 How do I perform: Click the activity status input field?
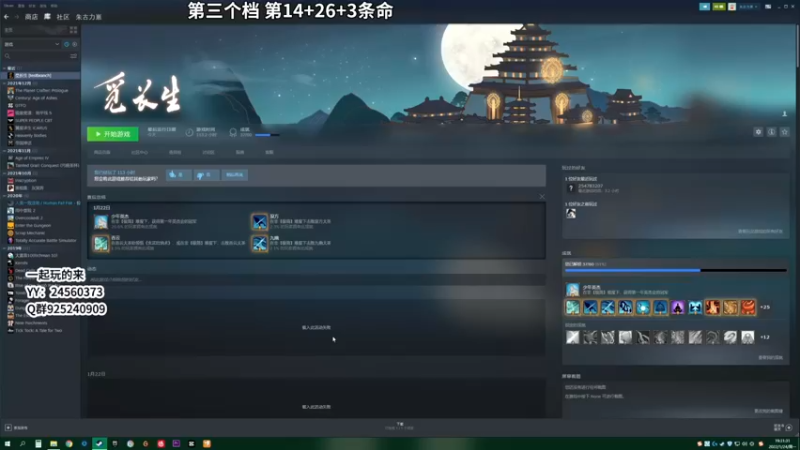pyautogui.click(x=316, y=280)
